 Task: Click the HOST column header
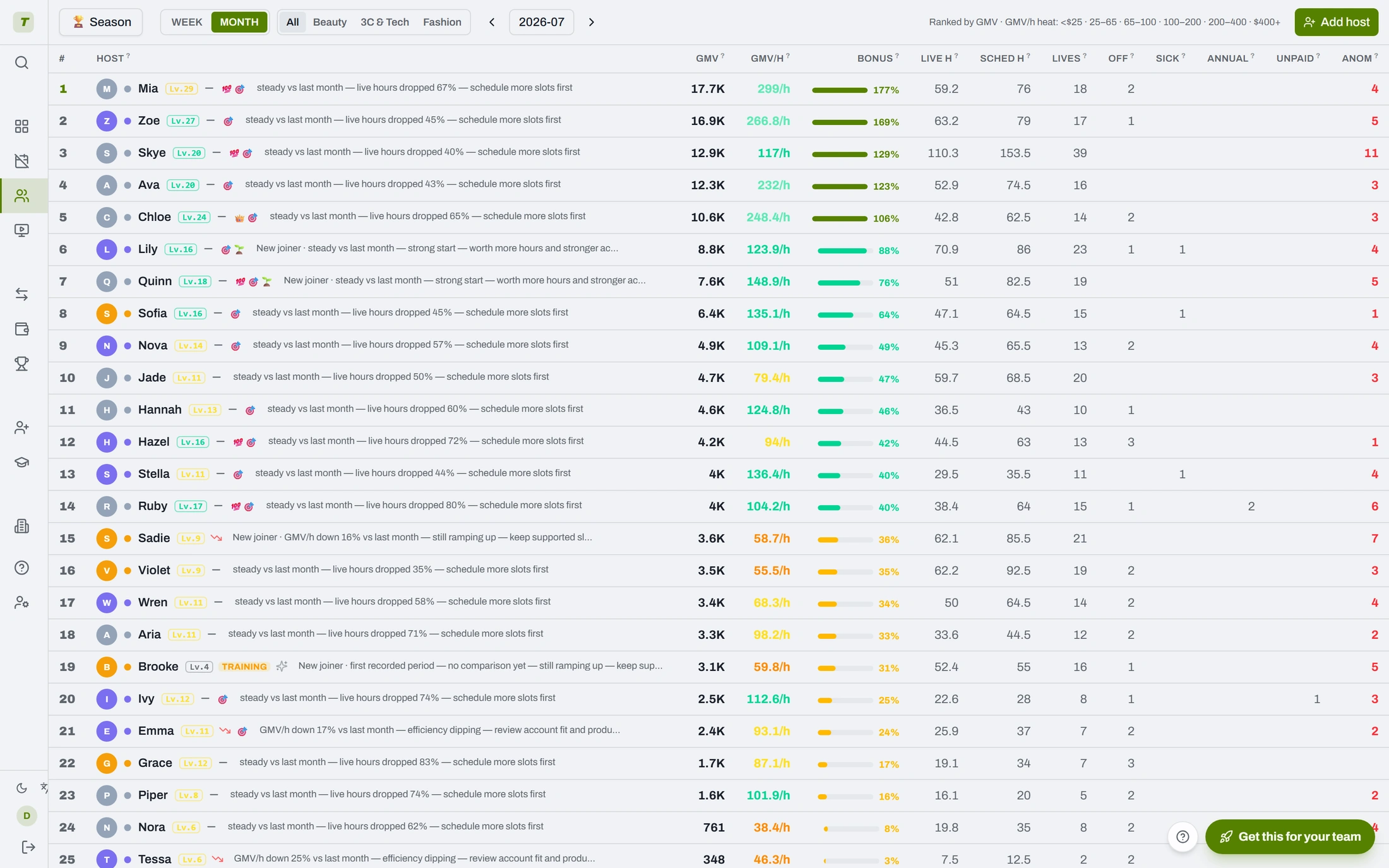click(x=113, y=58)
